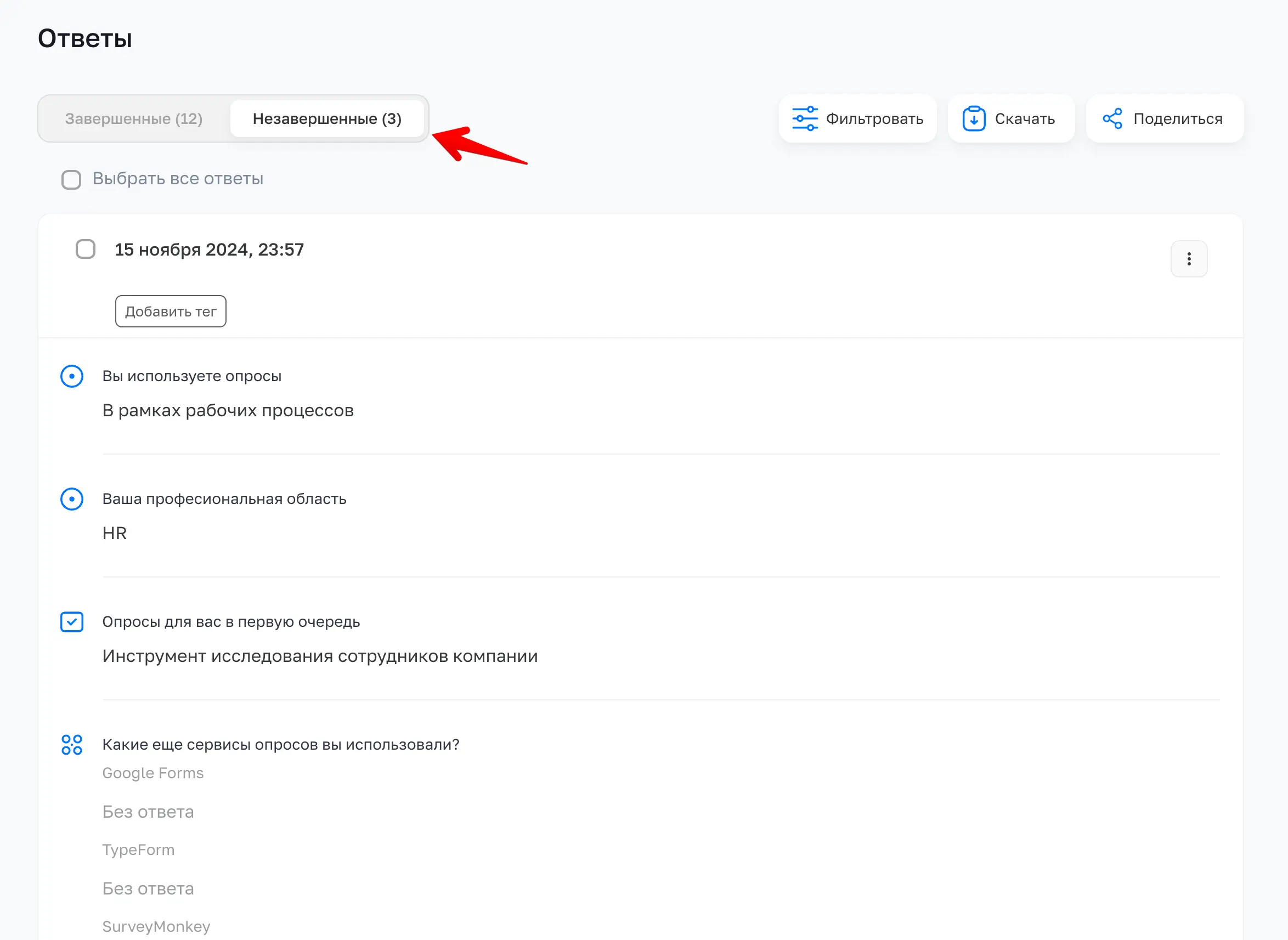Click the response date '15 ноября 2024, 23:57'
The width and height of the screenshot is (1288, 940).
coord(209,249)
